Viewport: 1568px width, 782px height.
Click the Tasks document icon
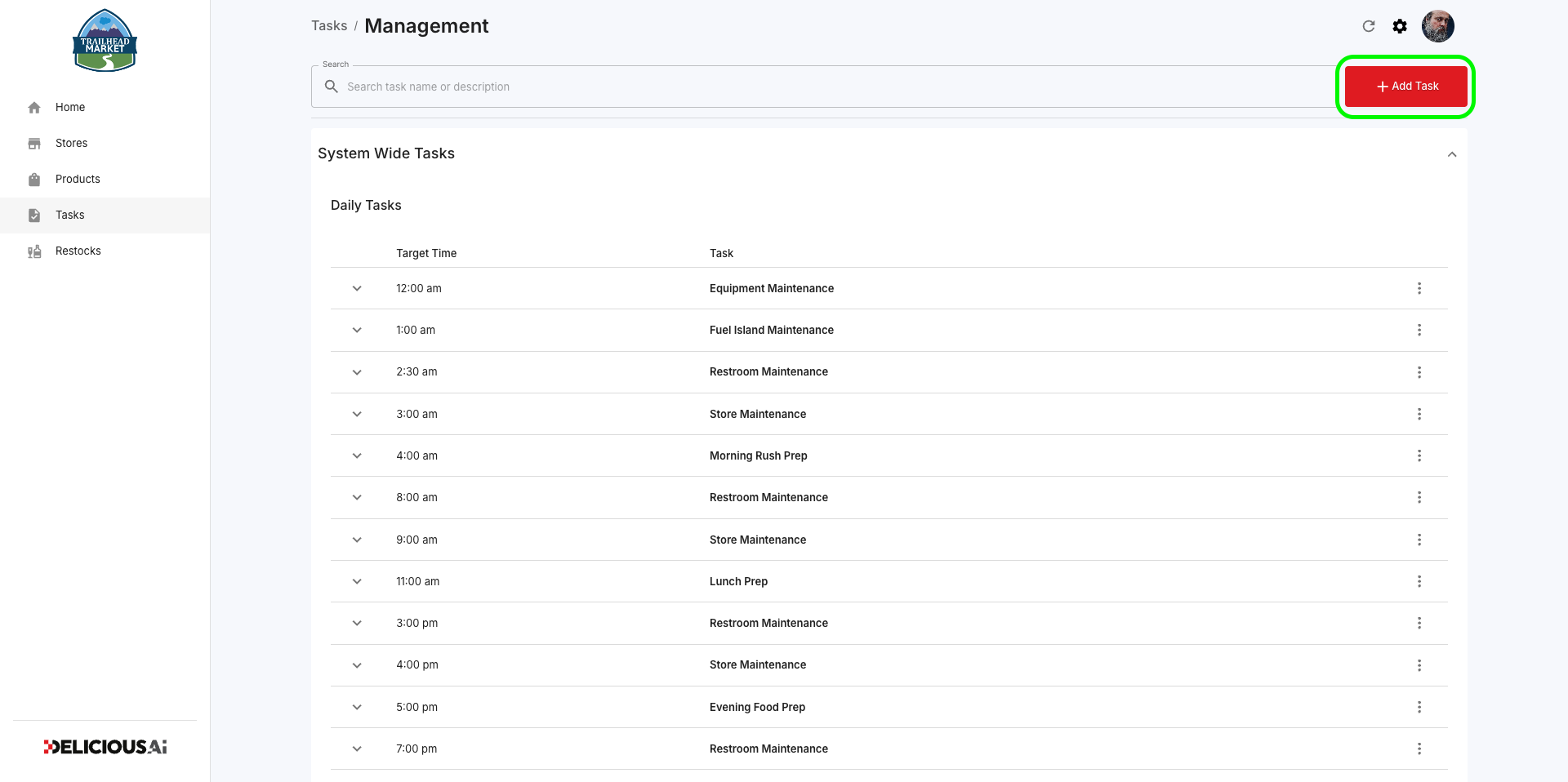coord(34,215)
